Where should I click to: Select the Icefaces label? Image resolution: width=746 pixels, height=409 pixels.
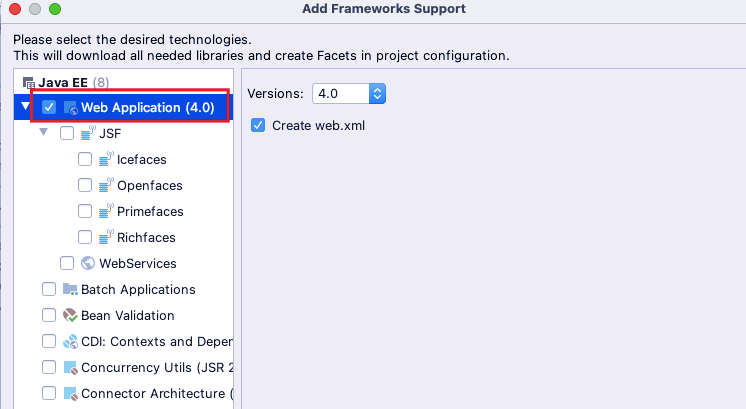click(142, 159)
